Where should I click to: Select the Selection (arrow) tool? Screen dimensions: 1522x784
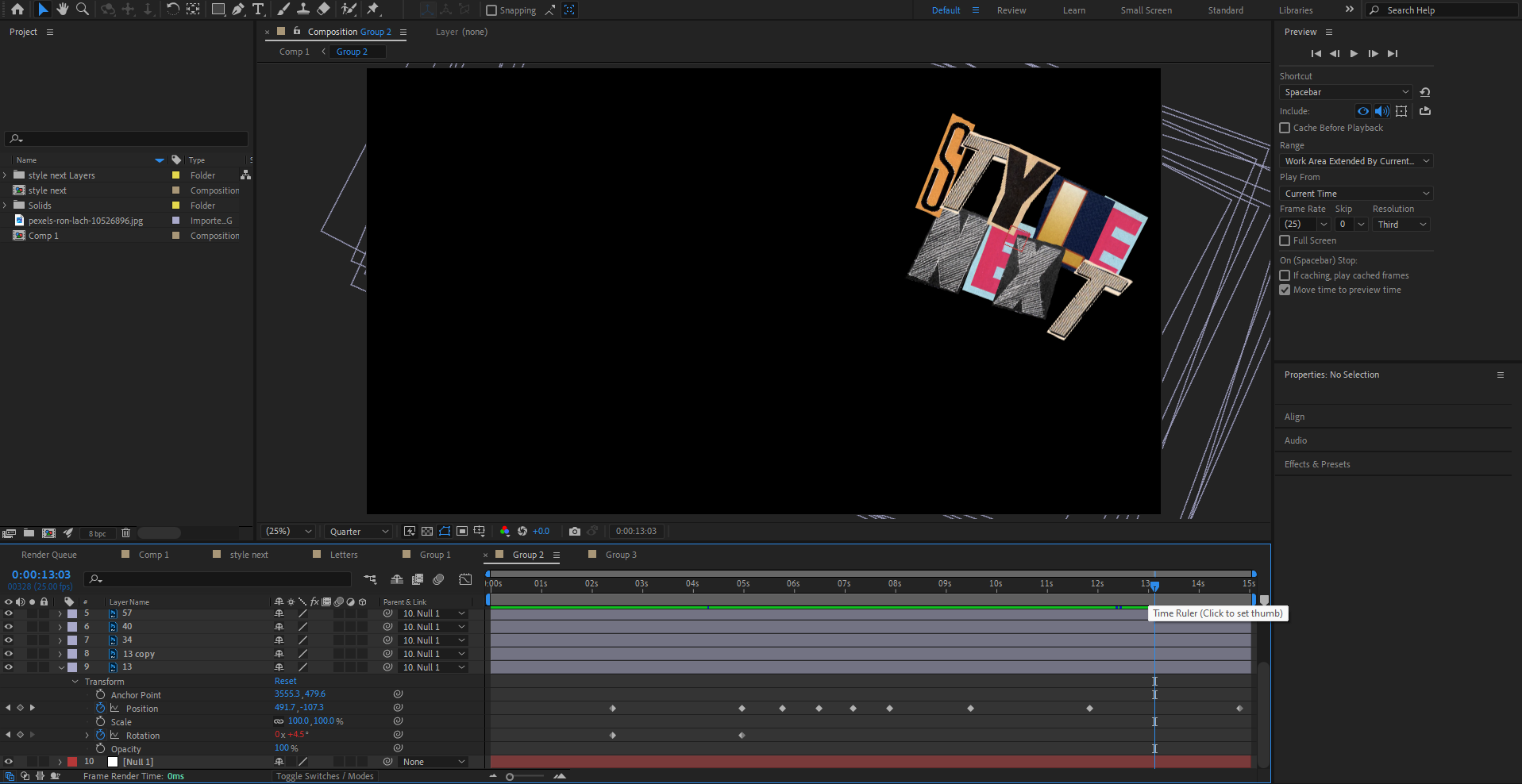tap(43, 10)
